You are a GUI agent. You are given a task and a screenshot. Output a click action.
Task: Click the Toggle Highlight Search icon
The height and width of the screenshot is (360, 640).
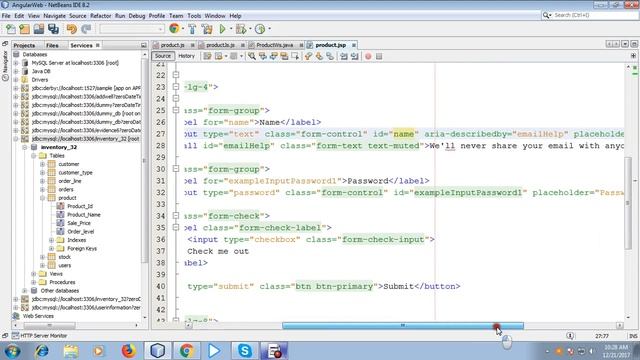[284, 56]
